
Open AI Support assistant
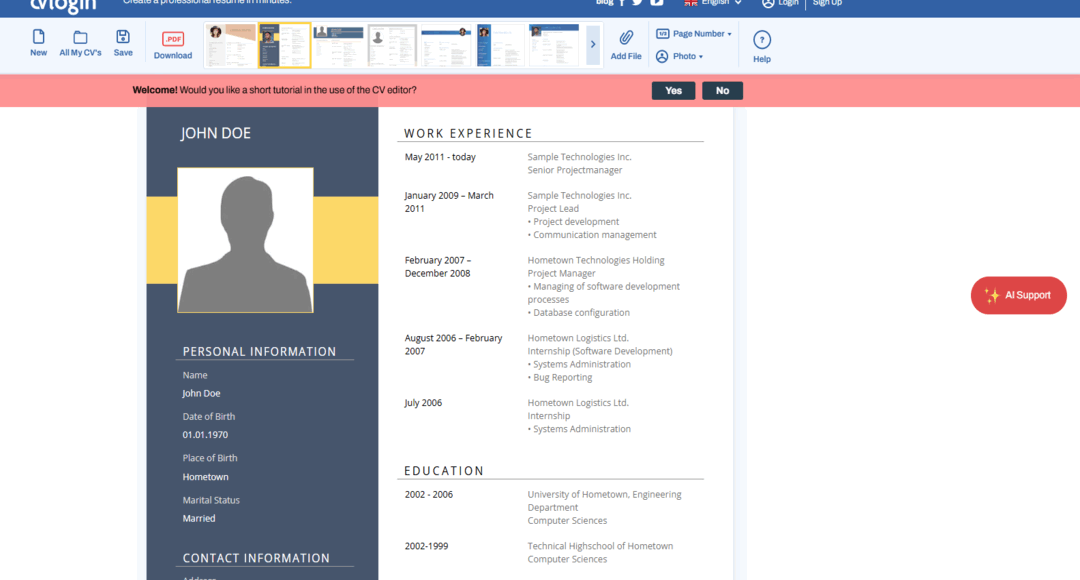(1018, 295)
